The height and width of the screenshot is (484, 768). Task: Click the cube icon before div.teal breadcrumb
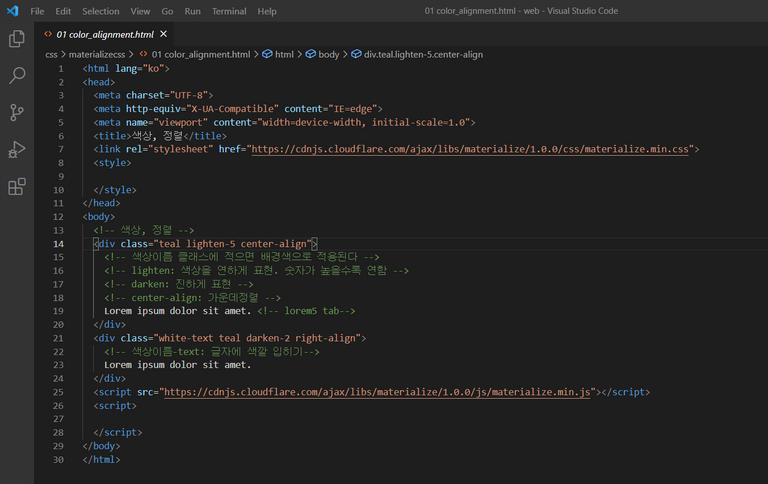coord(356,54)
